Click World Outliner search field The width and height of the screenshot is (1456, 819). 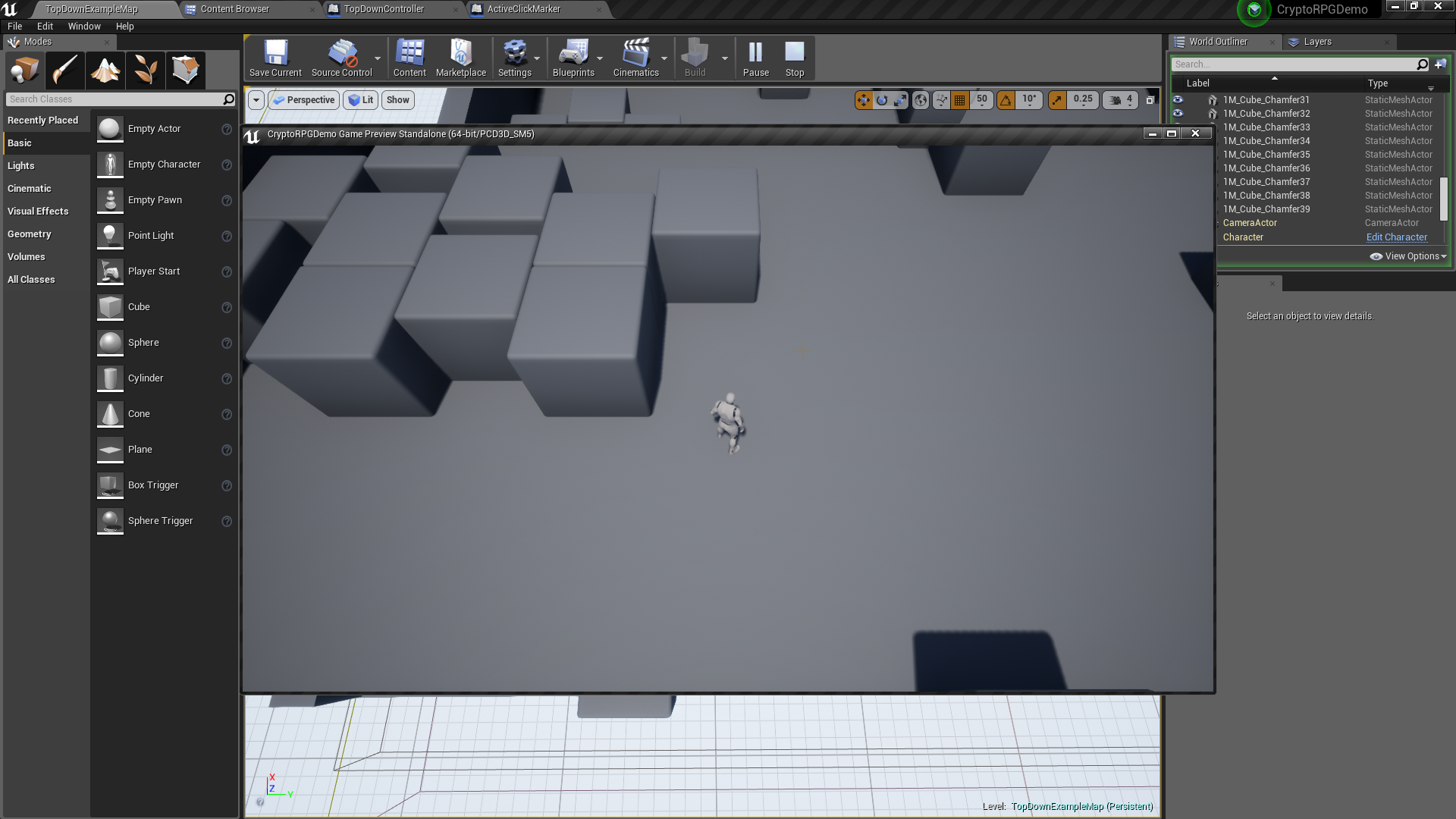pyautogui.click(x=1301, y=64)
